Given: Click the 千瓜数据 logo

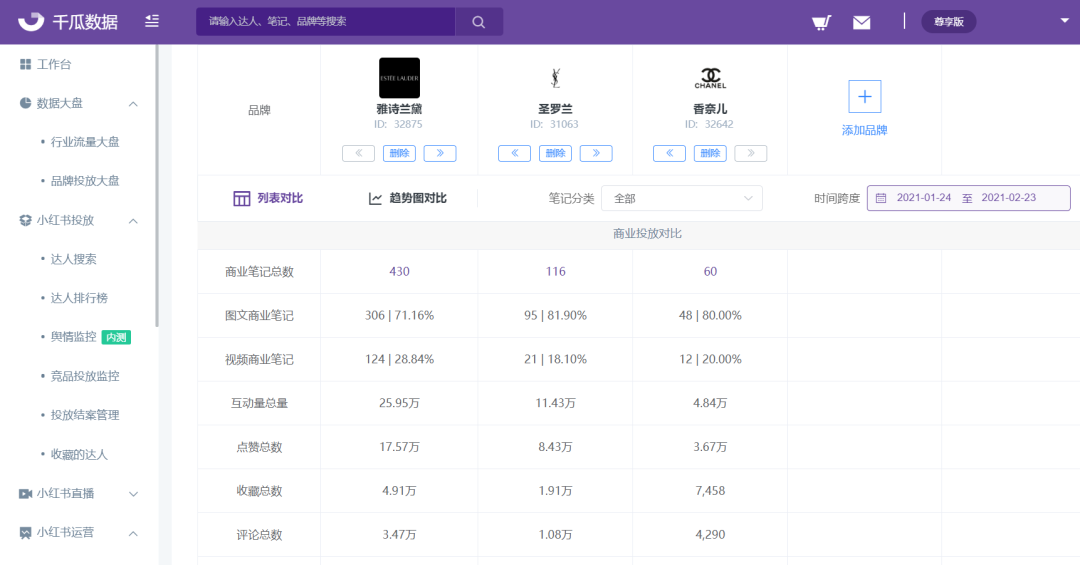Looking at the screenshot, I should [x=68, y=21].
